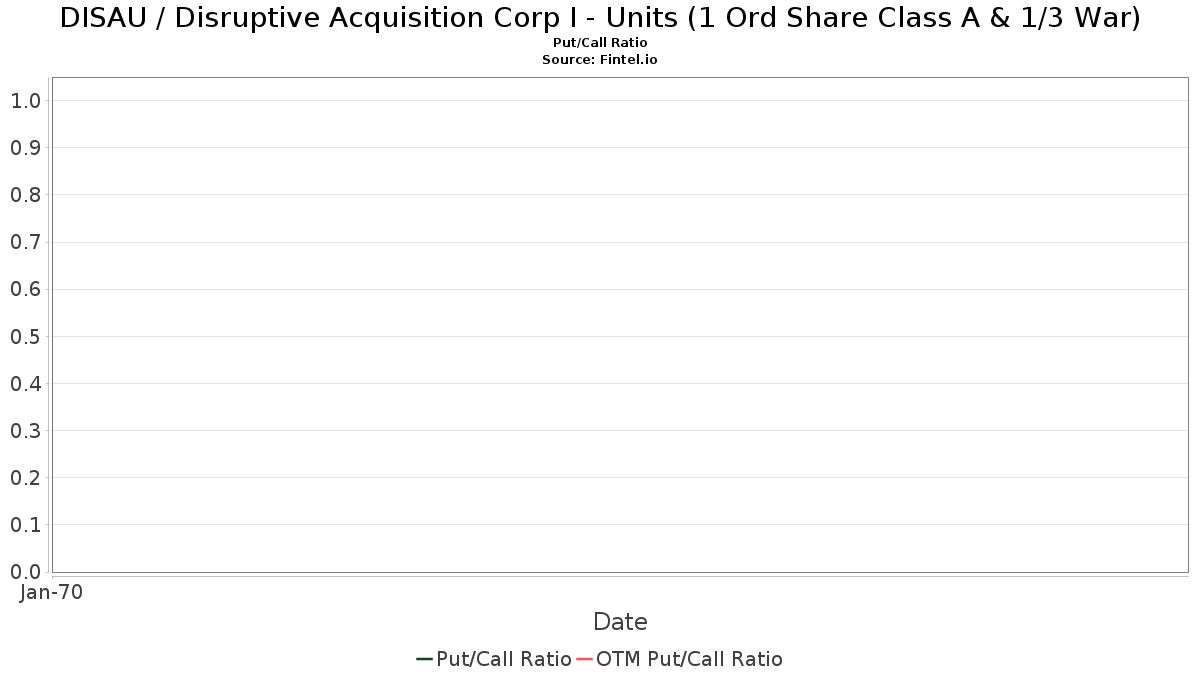The width and height of the screenshot is (1200, 675).
Task: Click the Put/Call Ratio subtitle
Action: (600, 43)
